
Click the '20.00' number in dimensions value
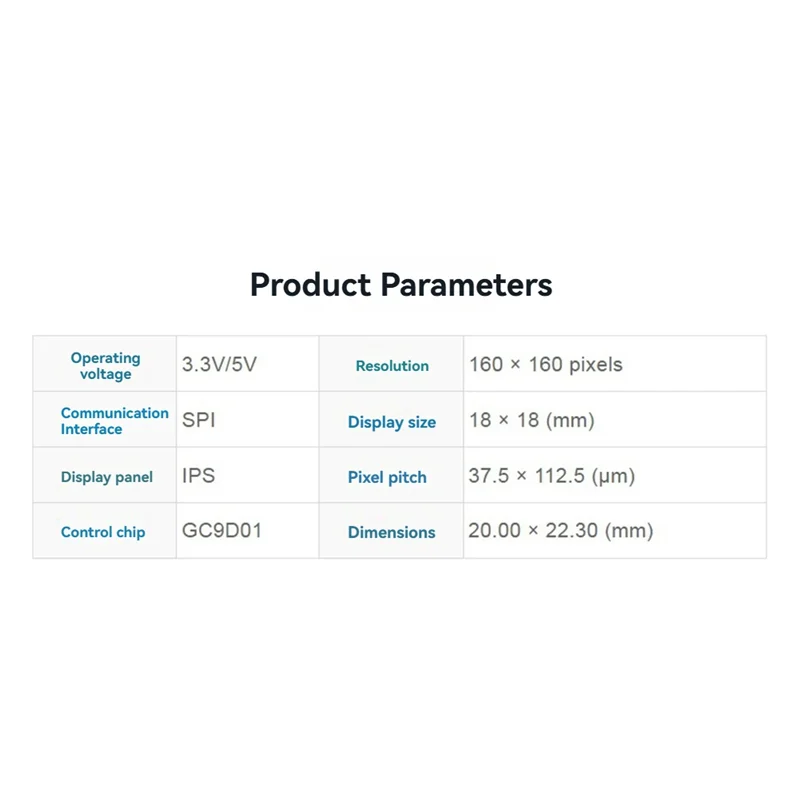[494, 531]
